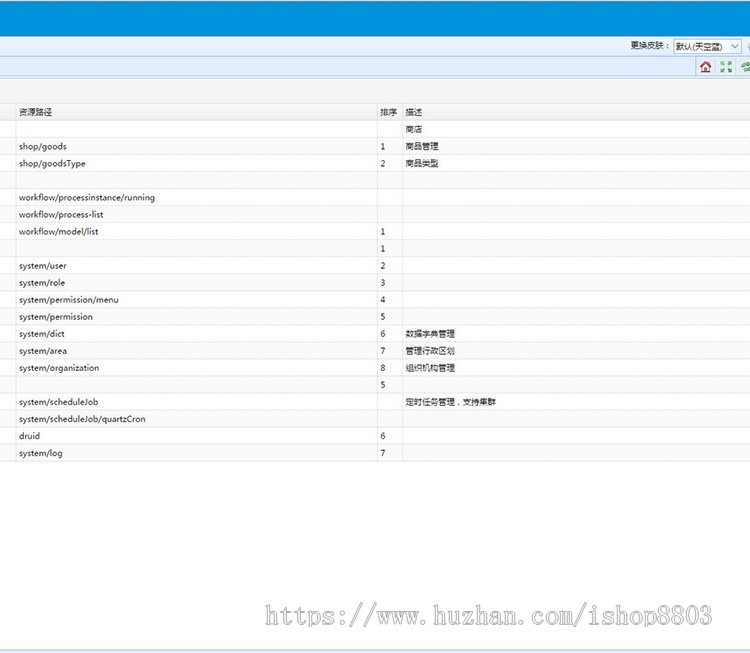Viewport: 750px width, 653px height.
Task: Click the 组织机构管理 description cell
Action: pos(576,368)
